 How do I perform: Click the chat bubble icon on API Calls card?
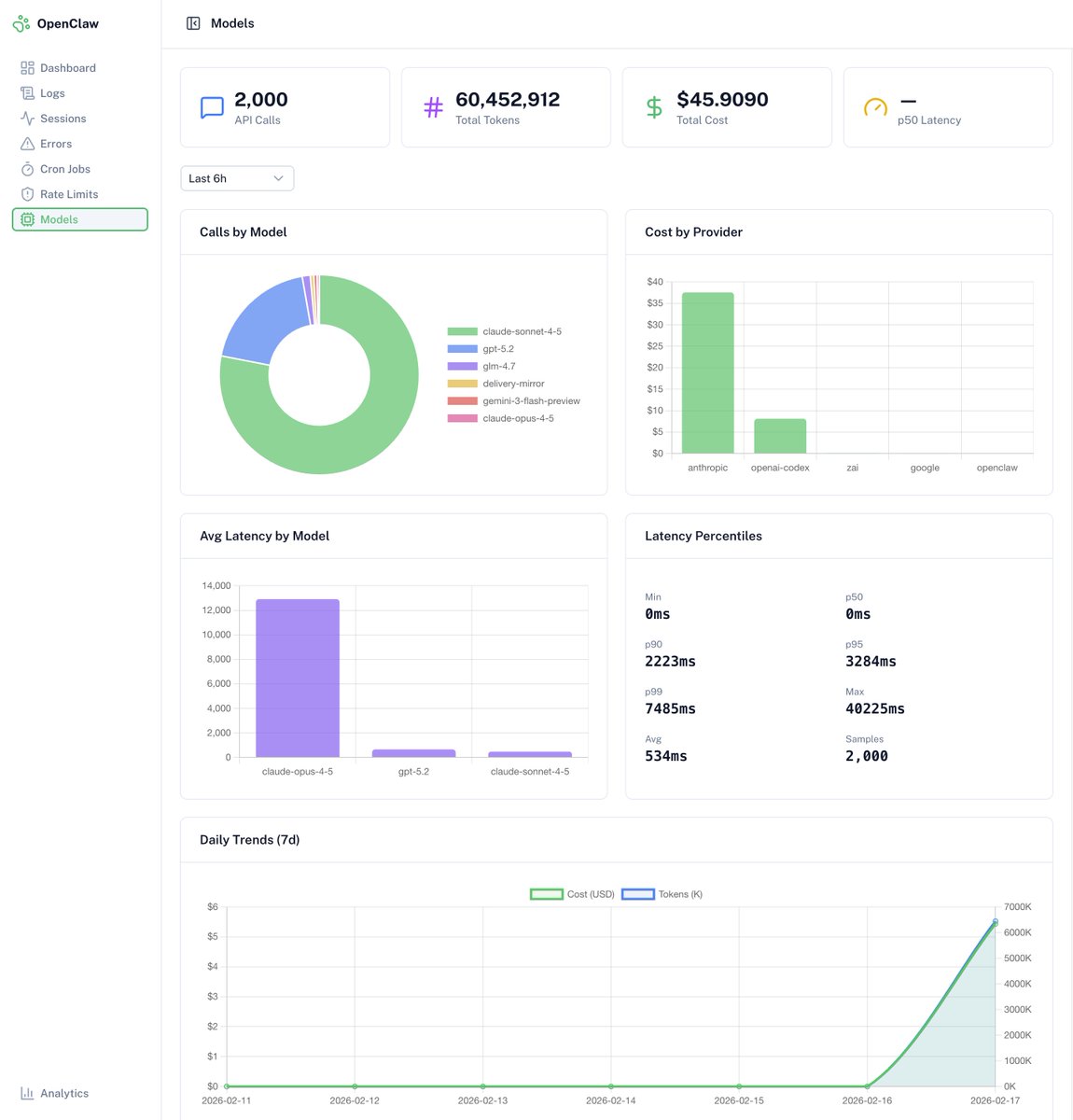[212, 106]
